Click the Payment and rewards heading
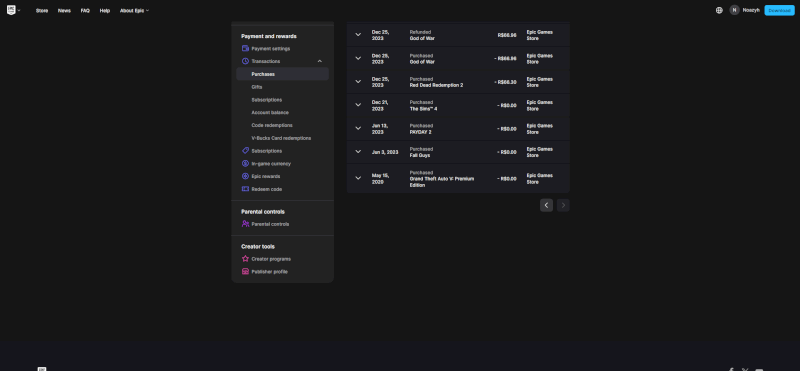 [268, 36]
